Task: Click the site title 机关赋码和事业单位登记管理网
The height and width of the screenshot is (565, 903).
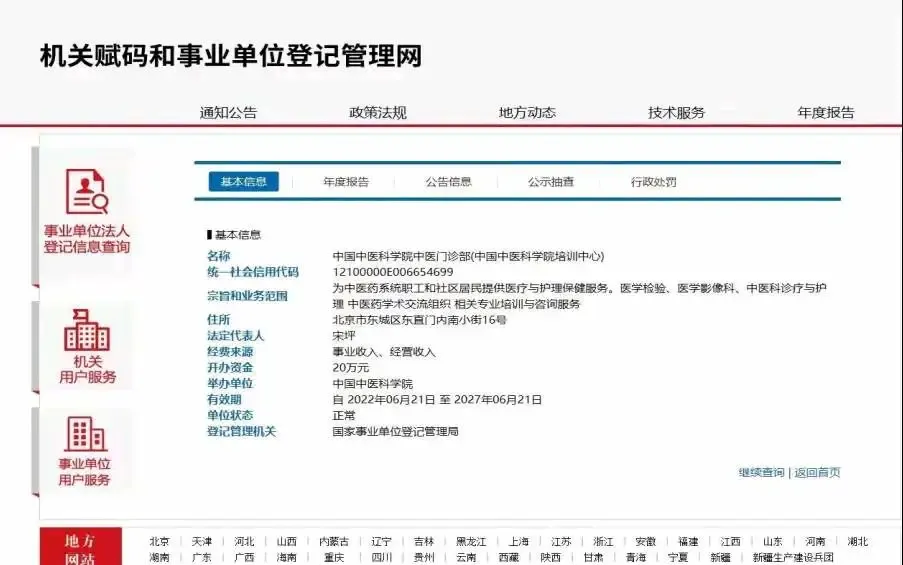Action: 231,56
